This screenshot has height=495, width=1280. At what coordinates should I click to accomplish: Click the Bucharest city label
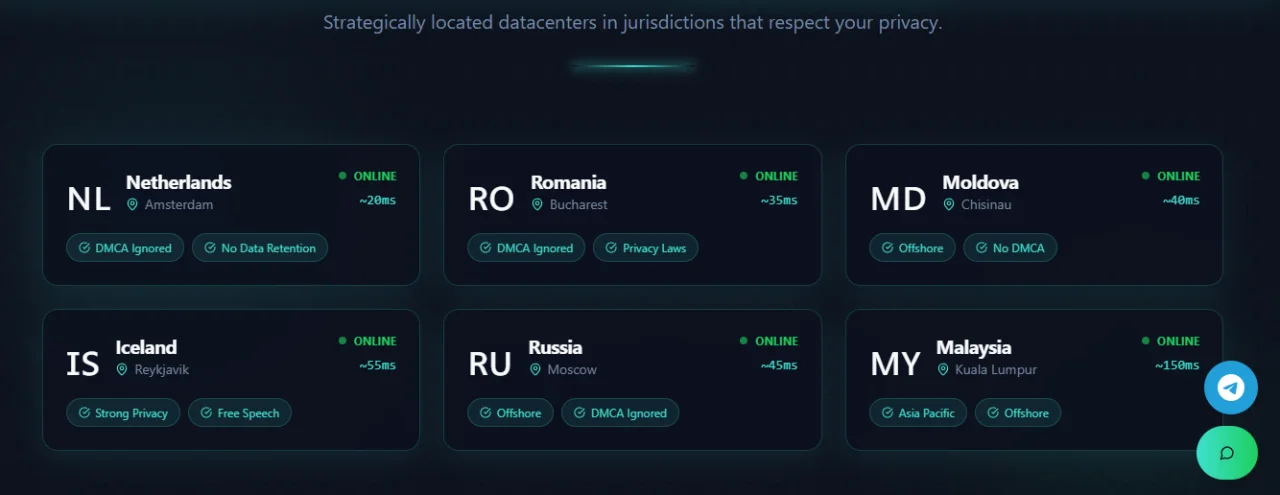[578, 205]
